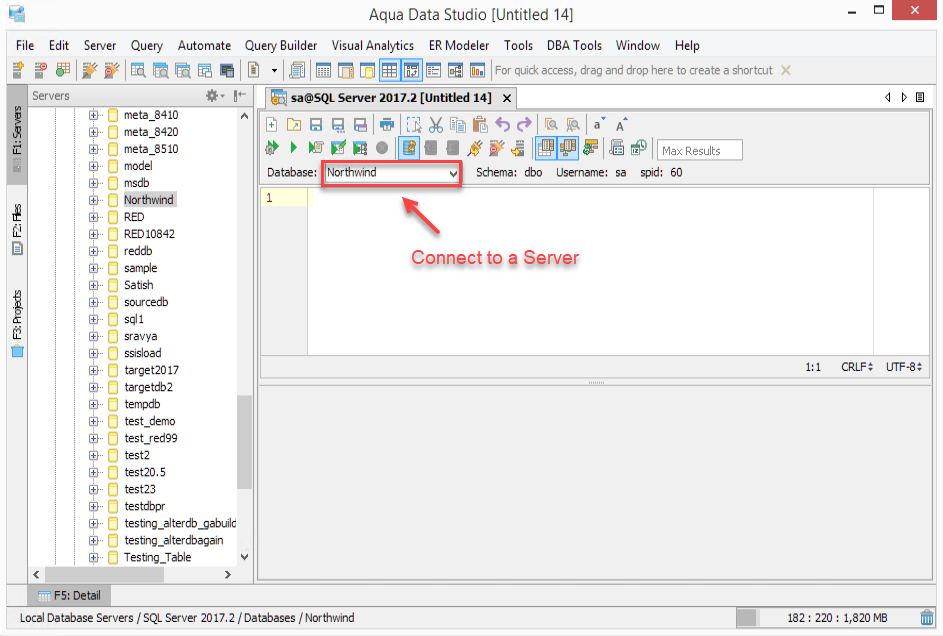
Task: Open the Query Analyzer magnifier table icon
Action: (x=138, y=70)
